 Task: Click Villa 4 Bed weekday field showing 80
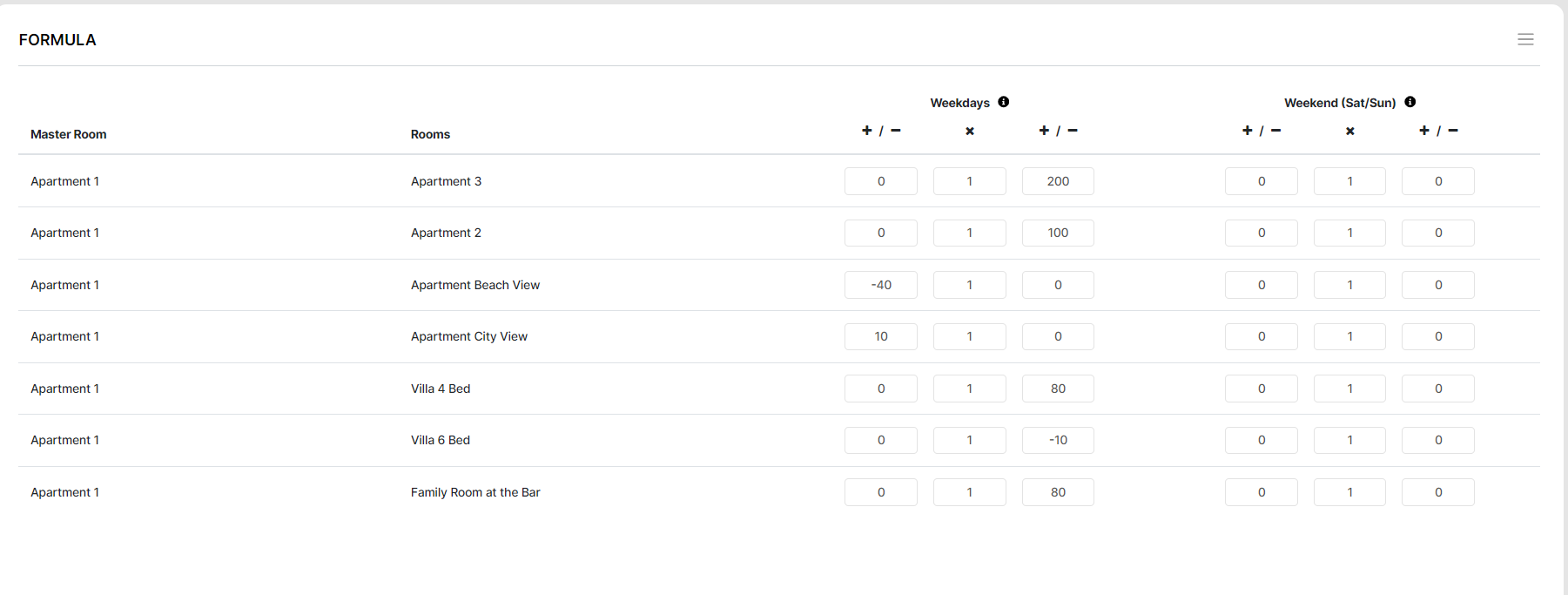click(x=1058, y=389)
